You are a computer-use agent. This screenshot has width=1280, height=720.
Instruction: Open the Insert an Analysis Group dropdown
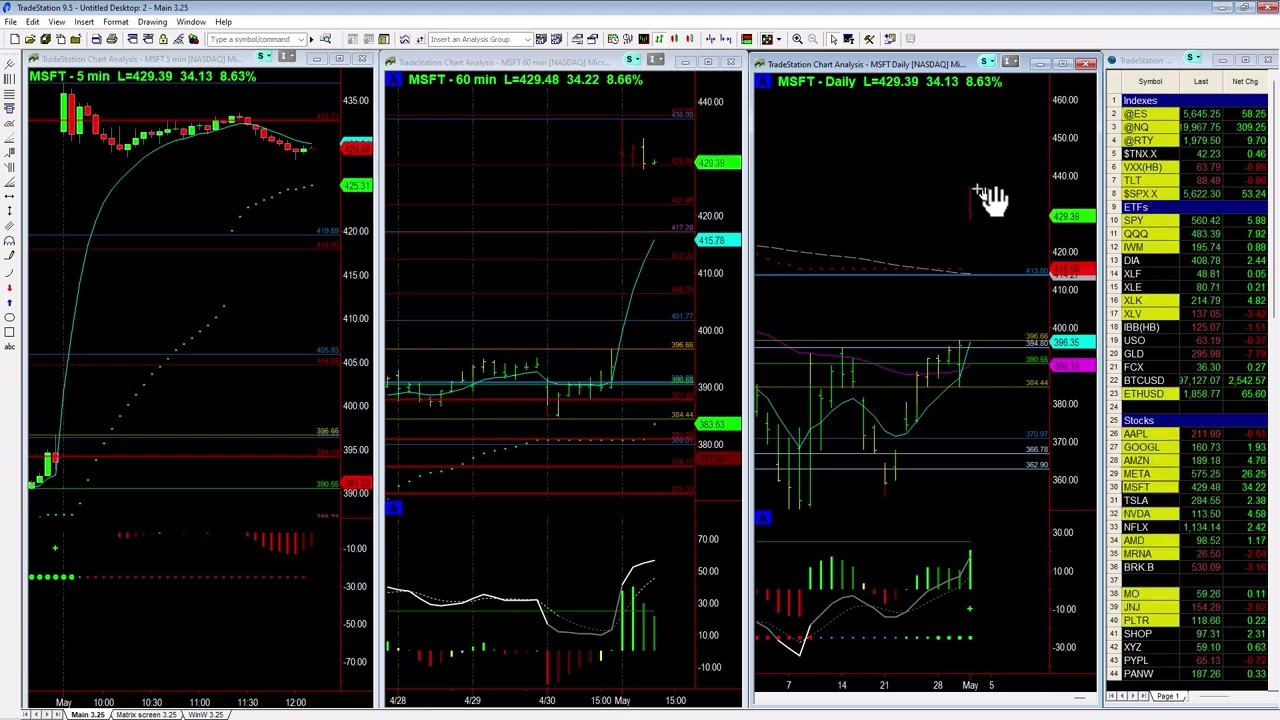pyautogui.click(x=528, y=39)
